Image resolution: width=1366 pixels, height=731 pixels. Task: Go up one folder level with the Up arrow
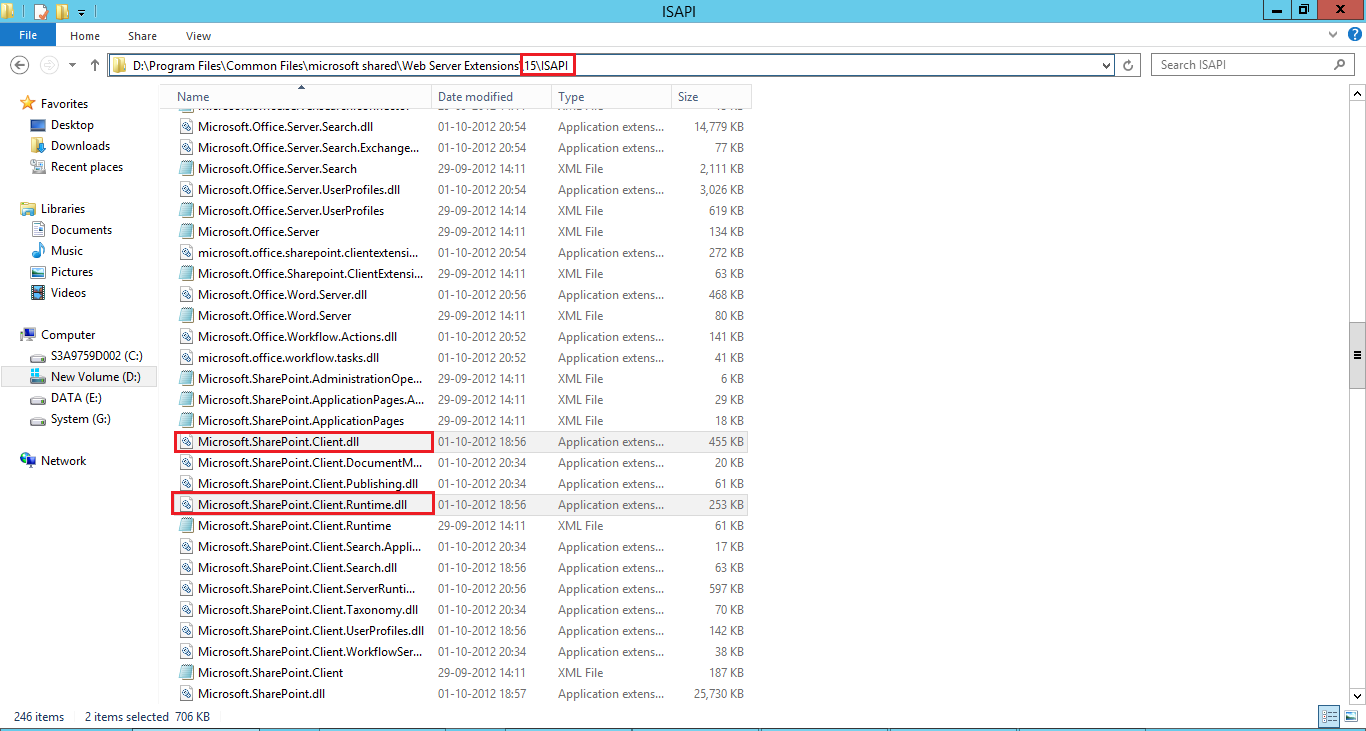(x=95, y=65)
